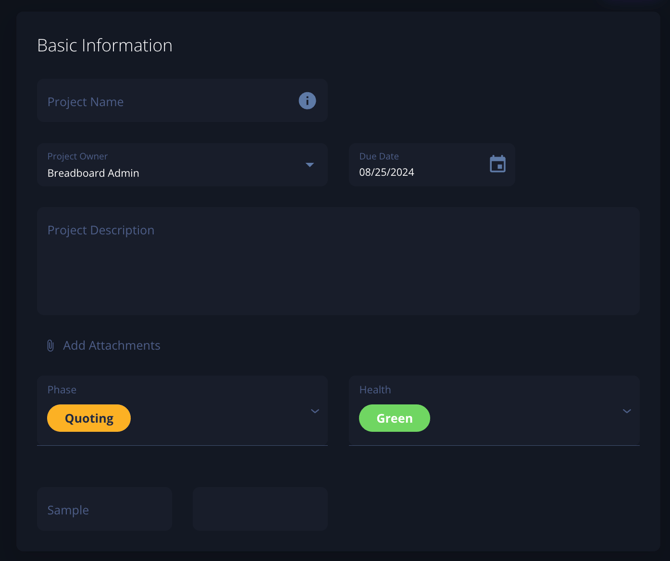
Task: Click the info icon in Project Name field
Action: click(x=307, y=101)
